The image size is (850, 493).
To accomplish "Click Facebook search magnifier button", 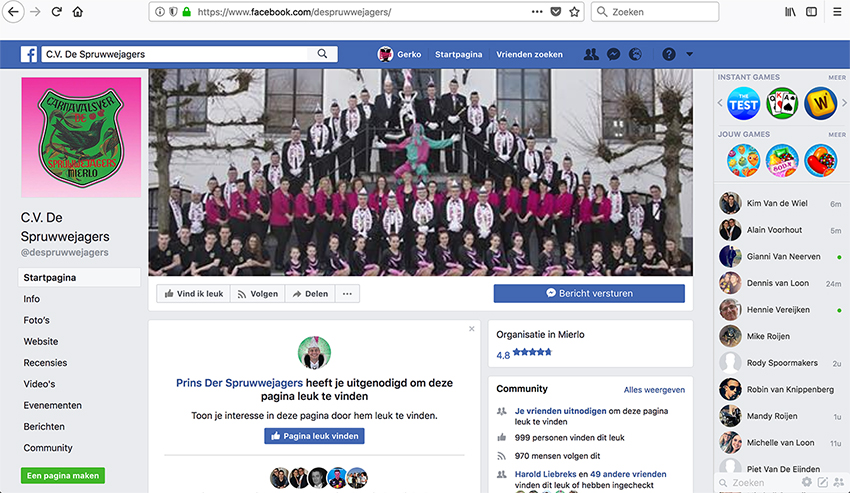I will (323, 54).
